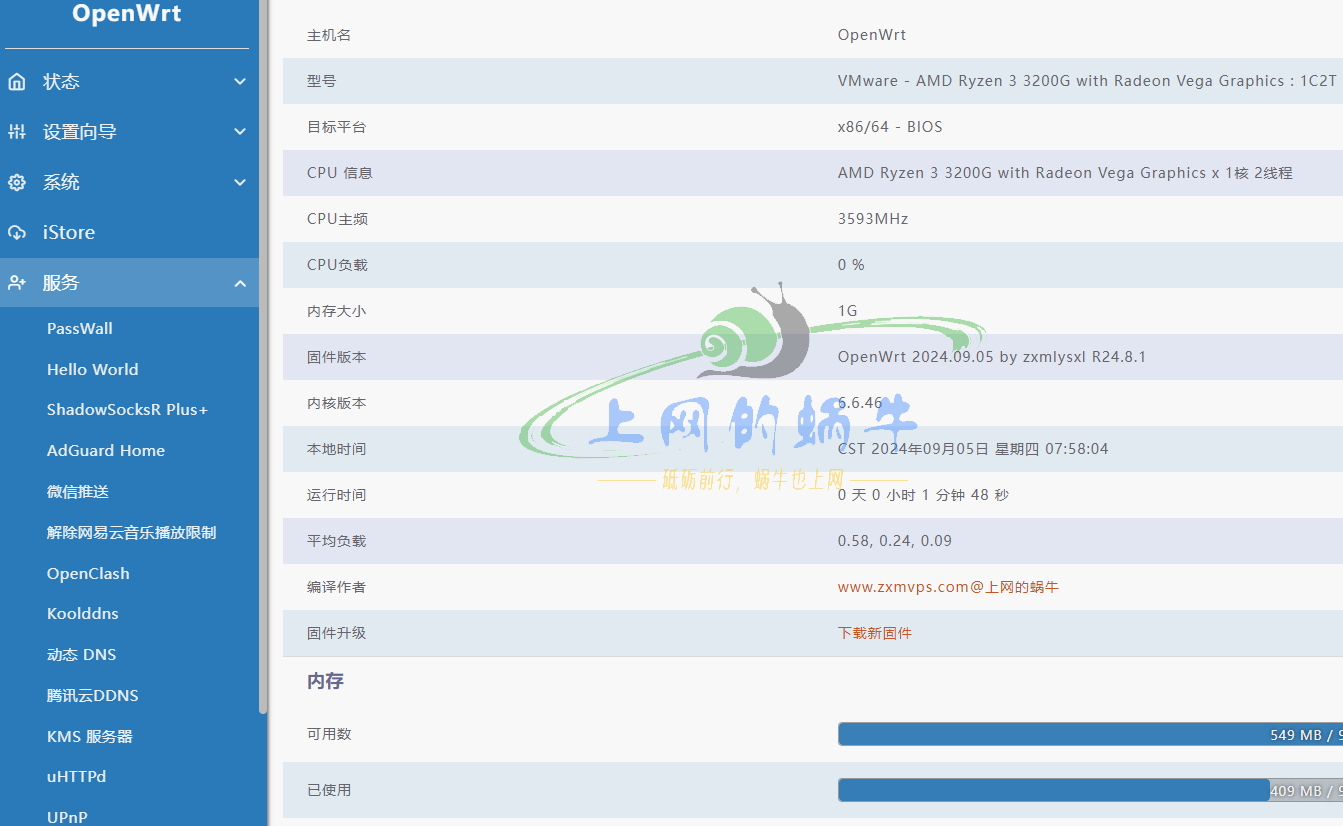
Task: Open ShadowSocksR Plus+ service
Action: tap(128, 410)
